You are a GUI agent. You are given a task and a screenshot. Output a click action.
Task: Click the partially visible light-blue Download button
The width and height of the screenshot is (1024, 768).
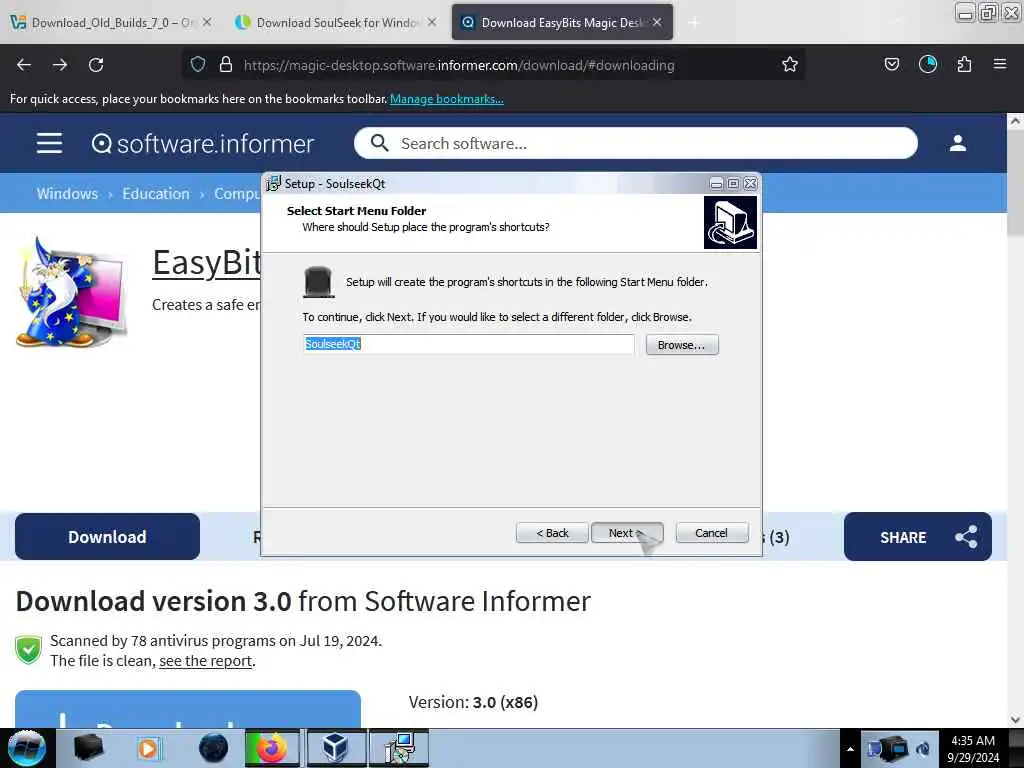(x=188, y=709)
